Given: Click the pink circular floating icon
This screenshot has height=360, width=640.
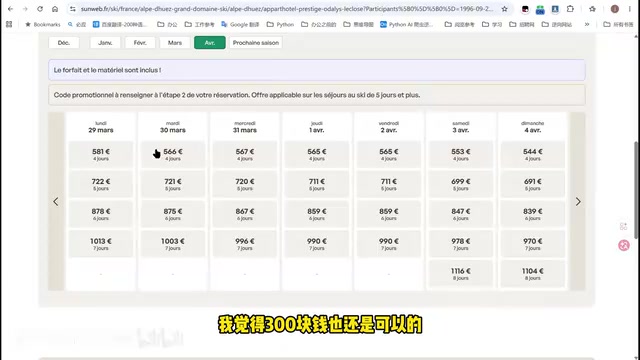Looking at the screenshot, I should tap(624, 245).
